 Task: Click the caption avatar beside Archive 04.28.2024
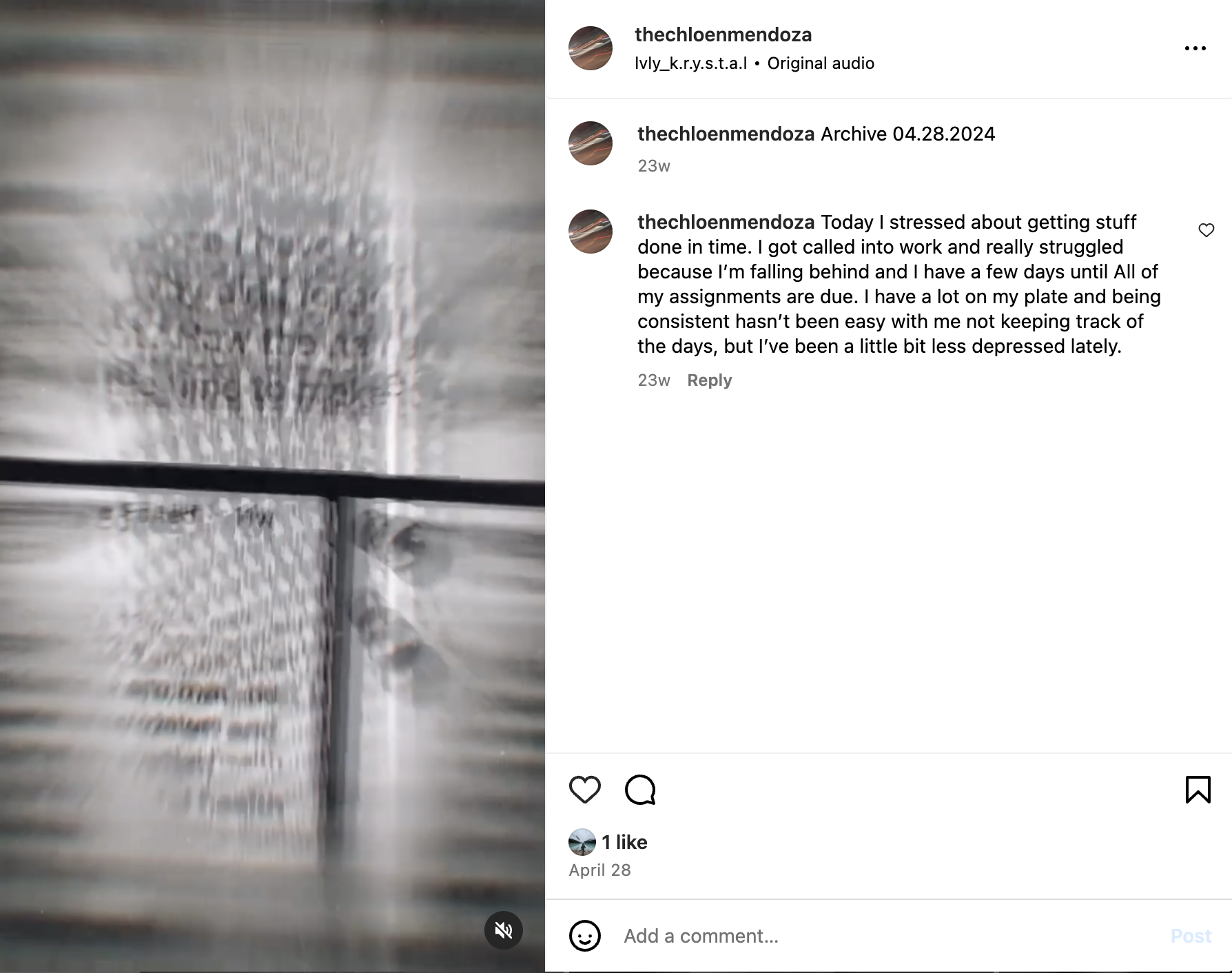[591, 143]
